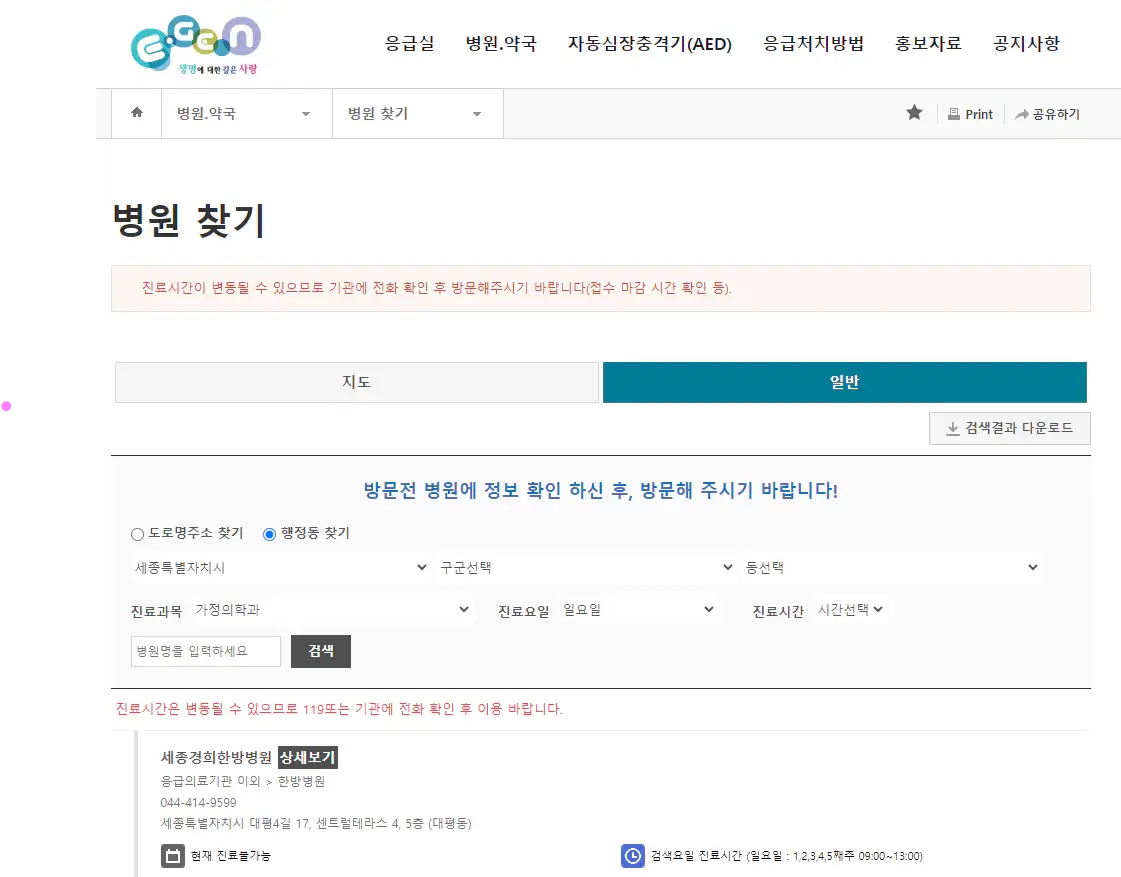Click the Print icon

[x=953, y=113]
